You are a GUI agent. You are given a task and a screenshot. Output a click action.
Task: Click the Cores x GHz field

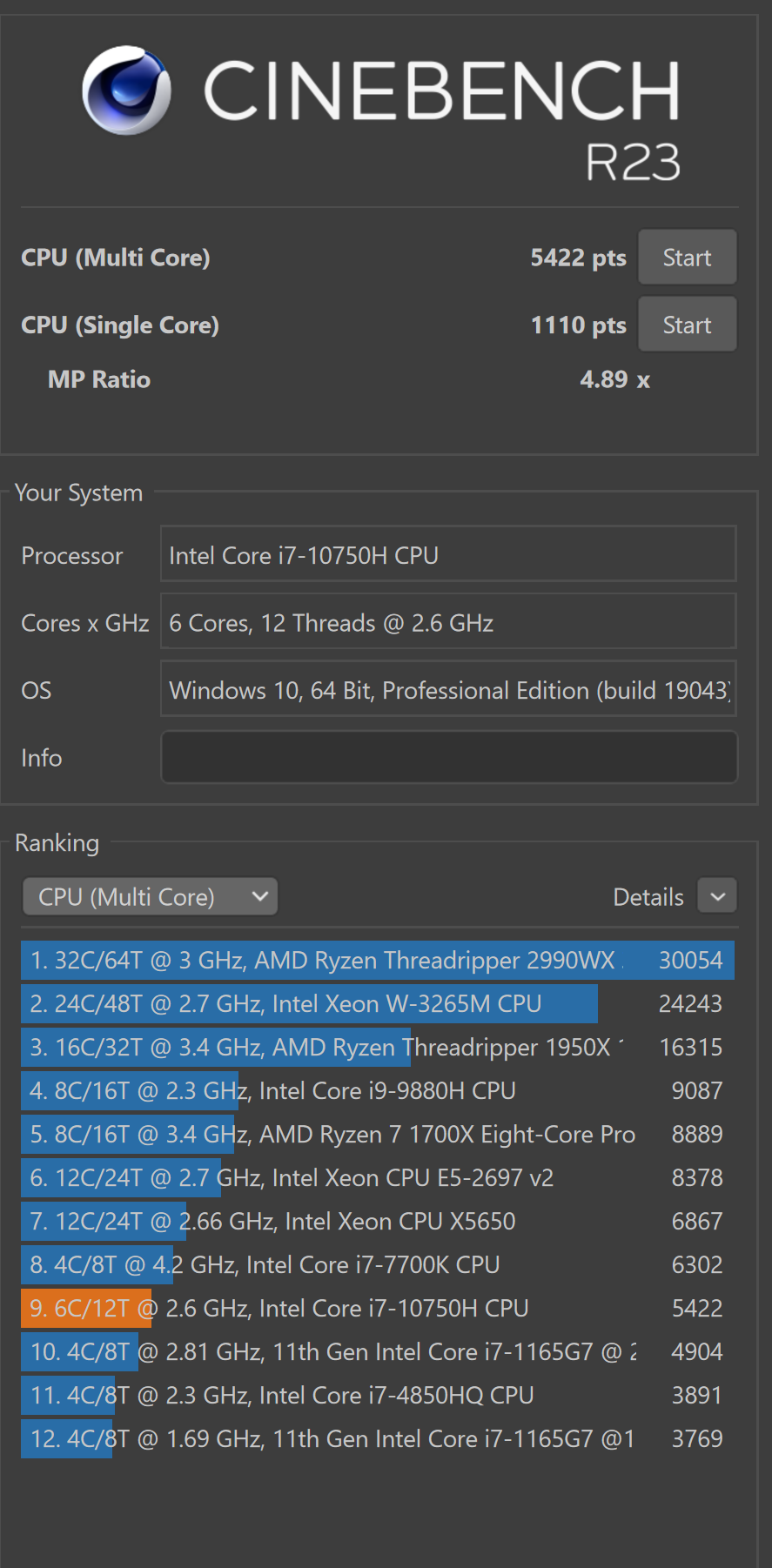[448, 622]
